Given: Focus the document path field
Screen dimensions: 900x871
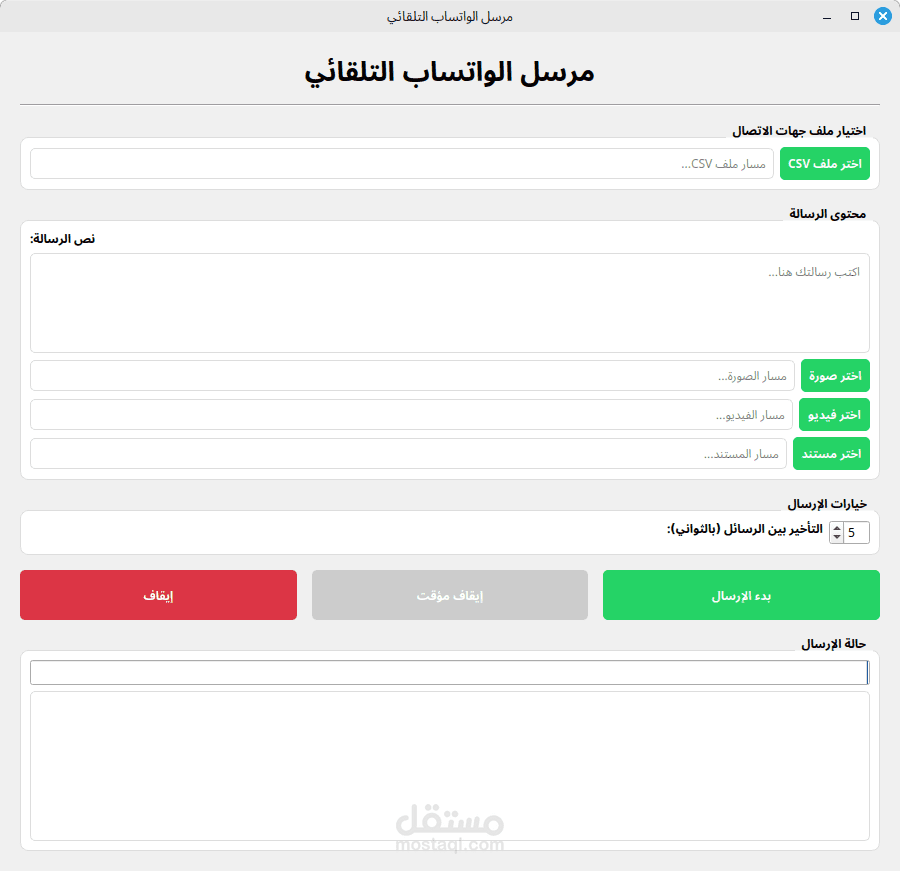Looking at the screenshot, I should 408,454.
